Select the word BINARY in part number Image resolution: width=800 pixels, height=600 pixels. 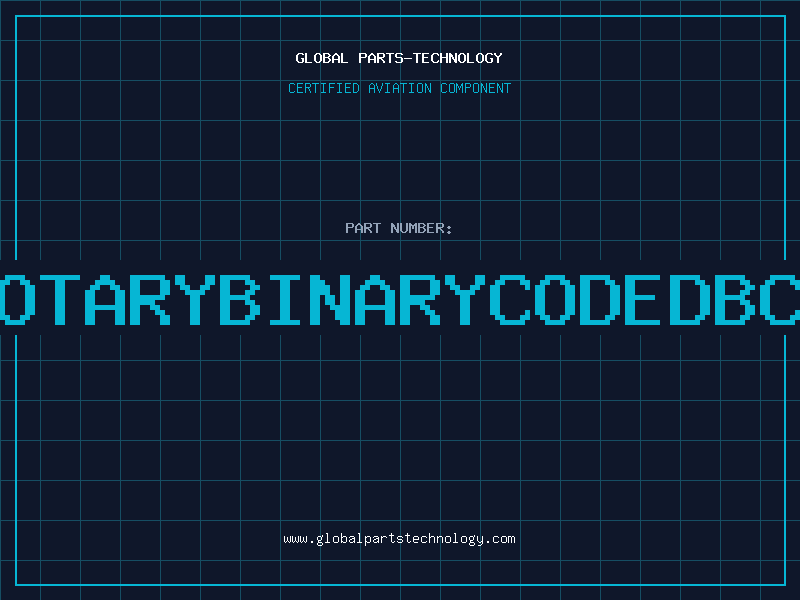click(x=354, y=300)
